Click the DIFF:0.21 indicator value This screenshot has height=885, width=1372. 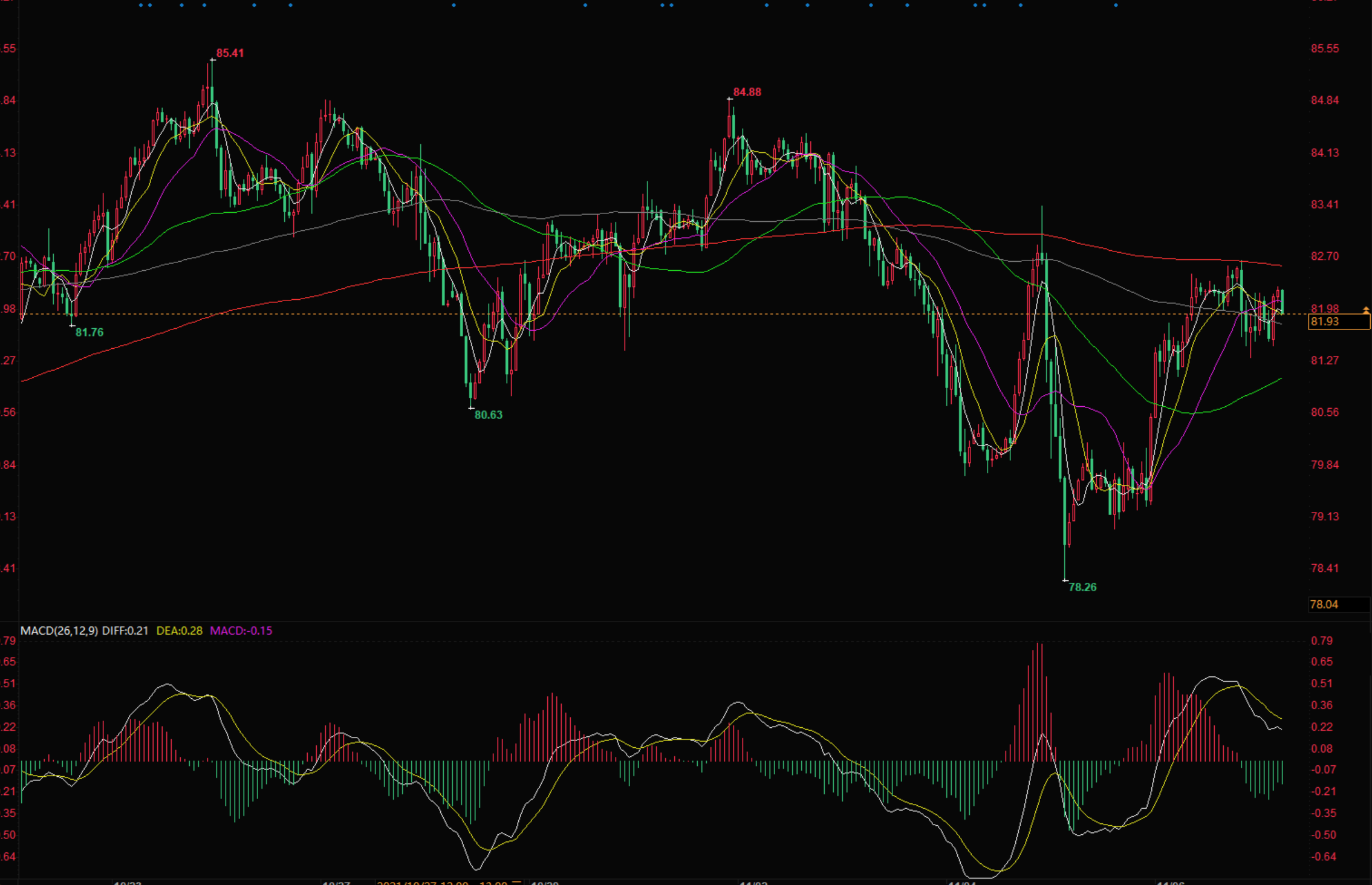125,631
